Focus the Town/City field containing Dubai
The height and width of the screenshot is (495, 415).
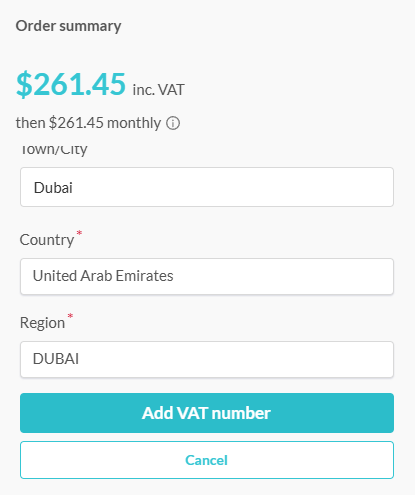coord(207,187)
